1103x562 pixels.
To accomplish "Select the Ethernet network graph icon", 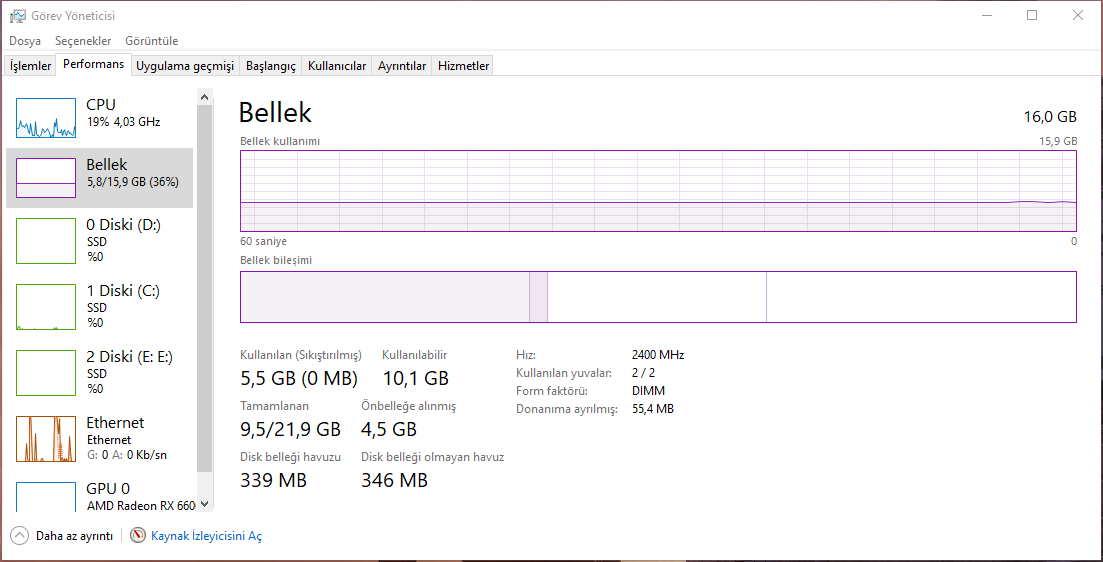I will [46, 439].
